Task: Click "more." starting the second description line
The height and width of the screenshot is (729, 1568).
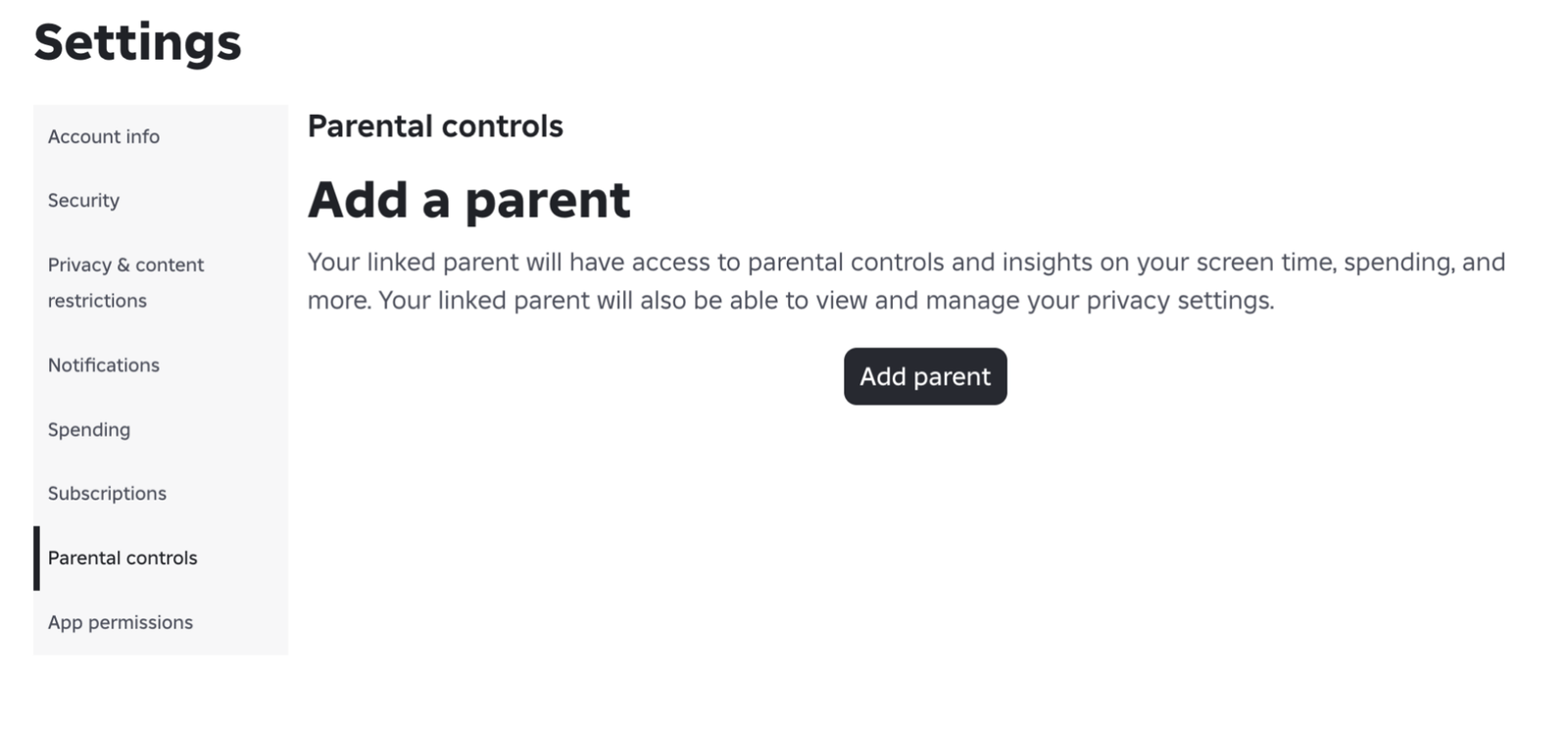Action: (x=339, y=301)
